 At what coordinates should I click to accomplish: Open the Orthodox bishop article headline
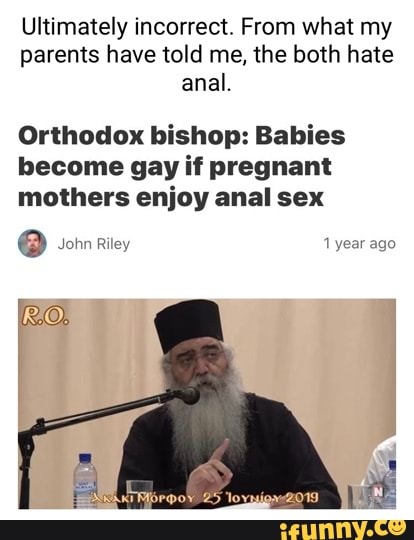[x=182, y=167]
